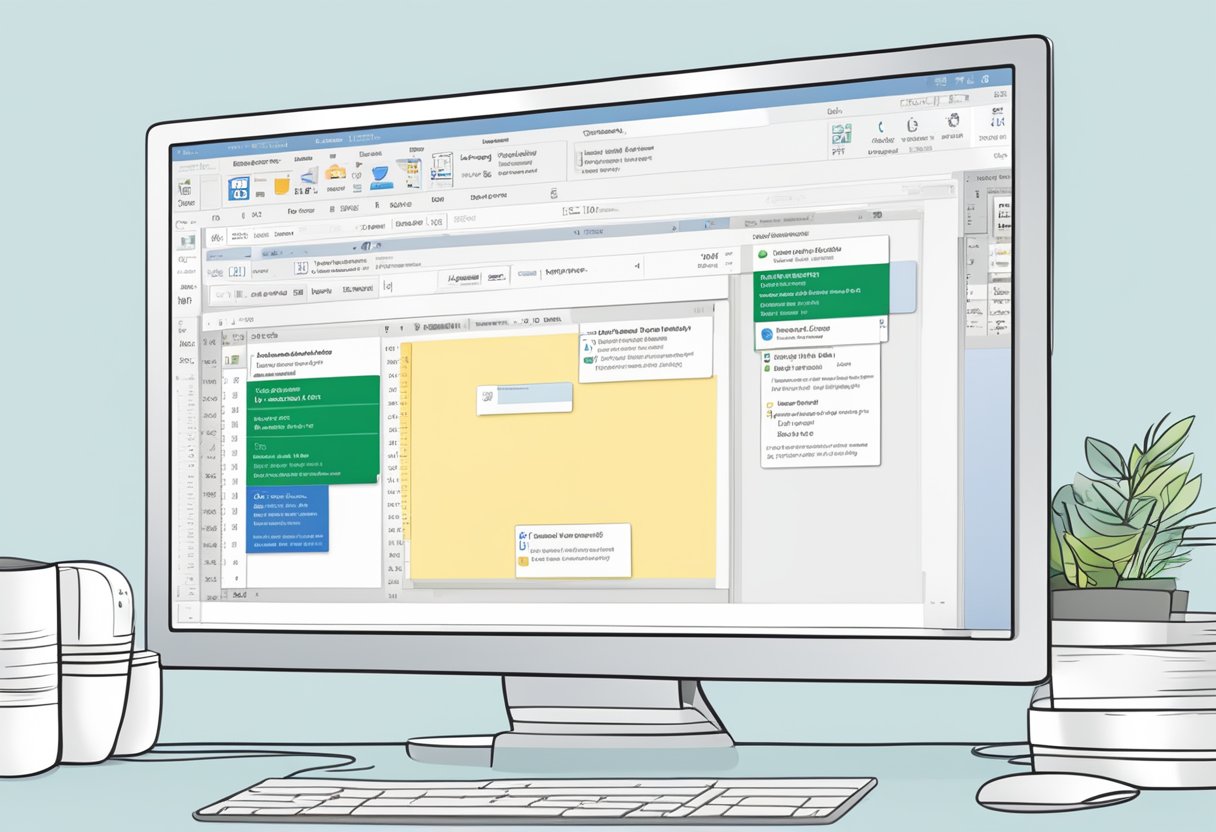This screenshot has height=832, width=1216.
Task: Open the calendar icon near the formula bar
Action: click(x=301, y=266)
